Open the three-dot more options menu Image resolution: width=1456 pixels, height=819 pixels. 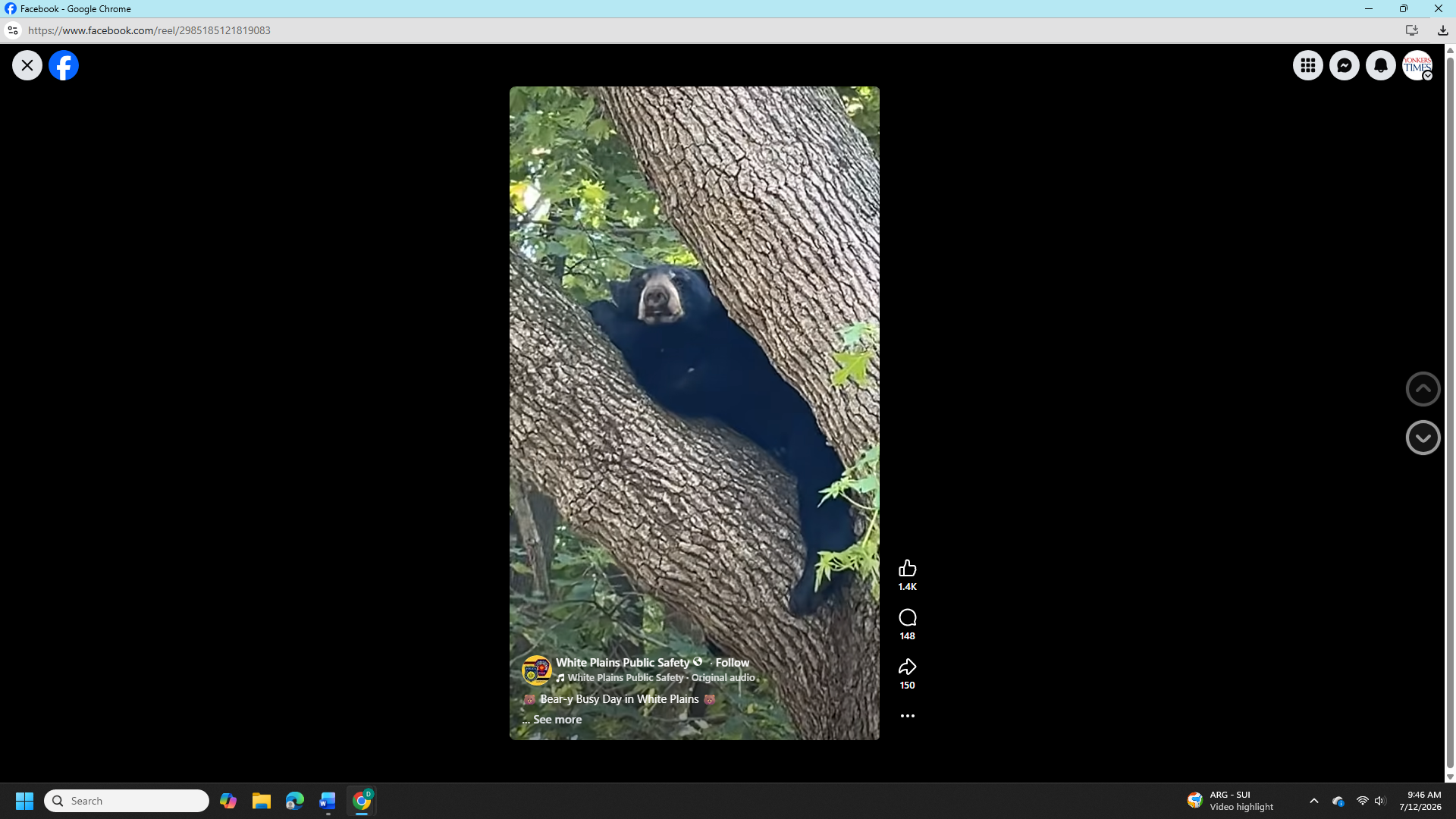(x=908, y=716)
